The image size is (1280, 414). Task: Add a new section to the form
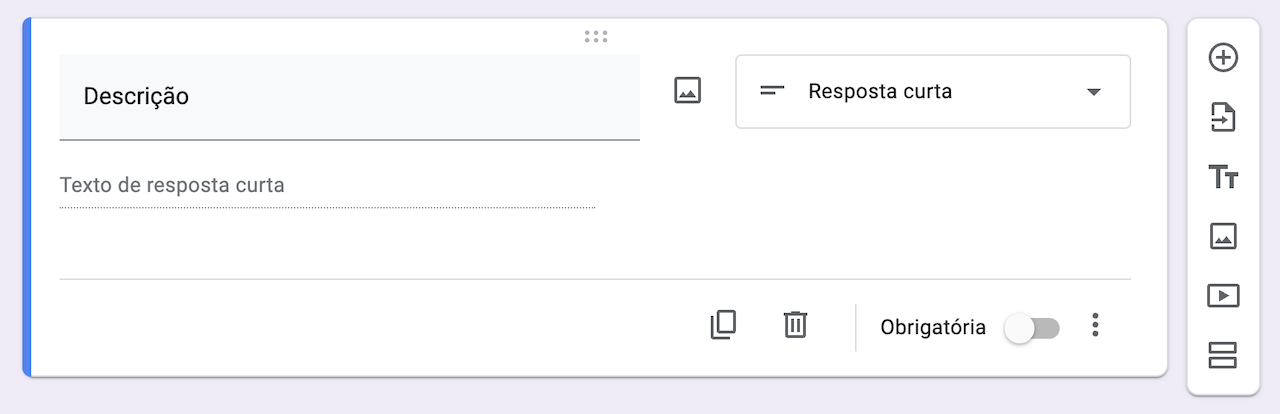tap(1223, 354)
